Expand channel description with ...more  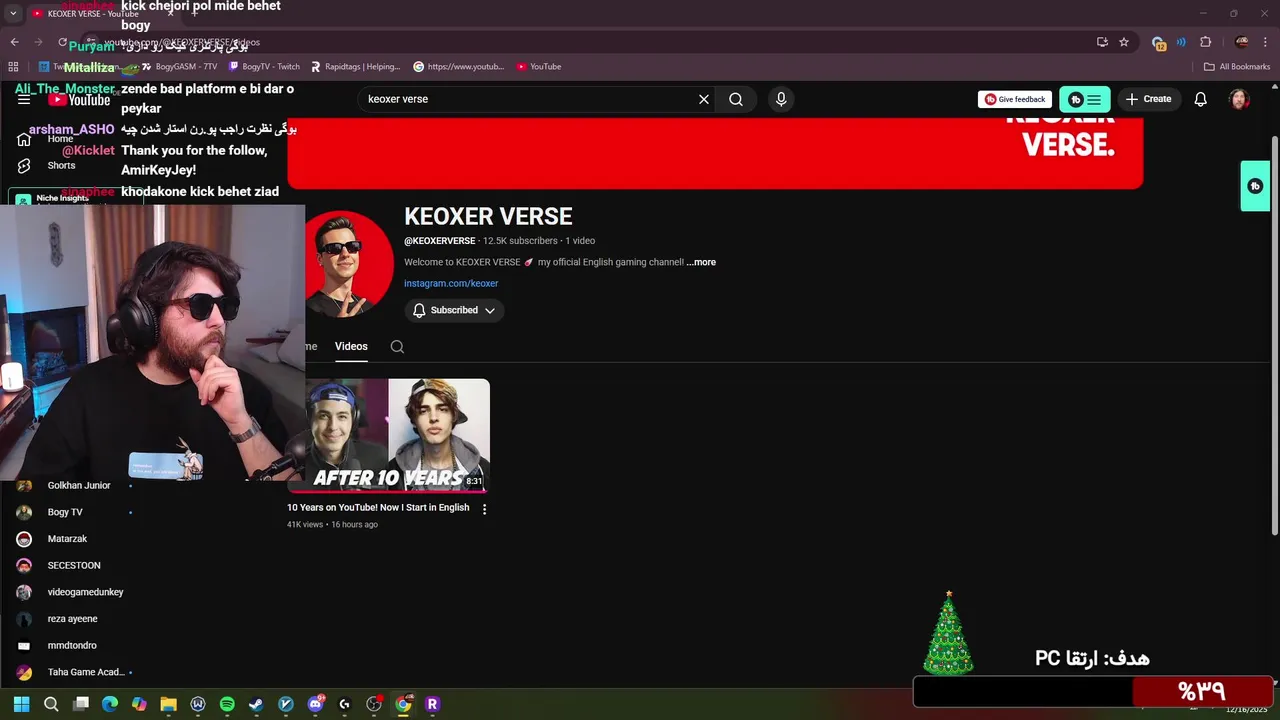coord(701,262)
